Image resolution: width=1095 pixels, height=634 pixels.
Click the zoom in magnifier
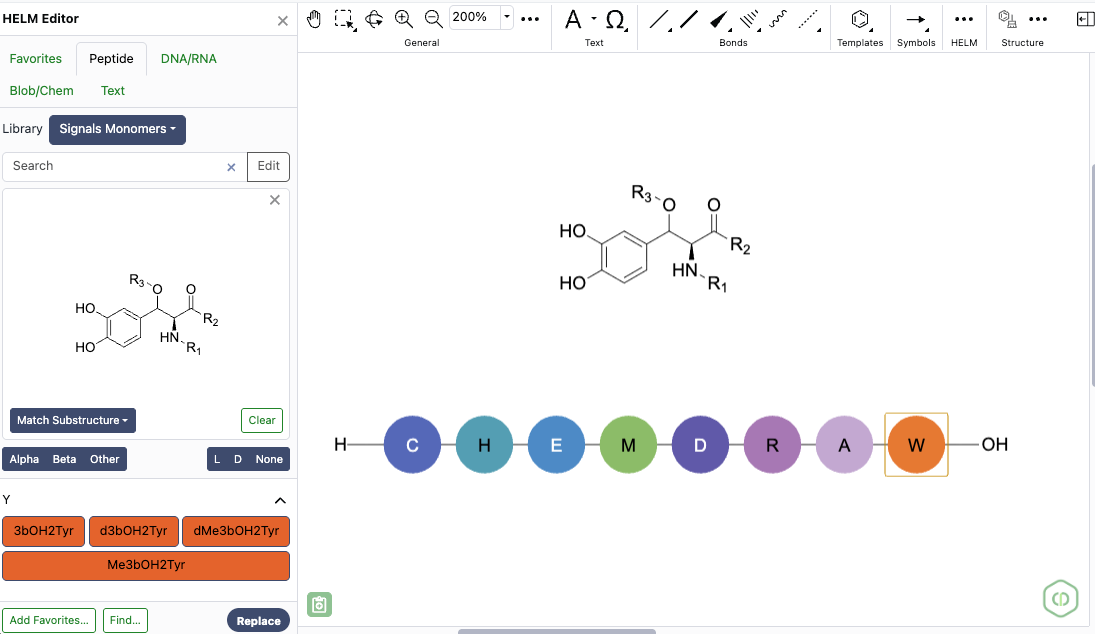[x=404, y=18]
